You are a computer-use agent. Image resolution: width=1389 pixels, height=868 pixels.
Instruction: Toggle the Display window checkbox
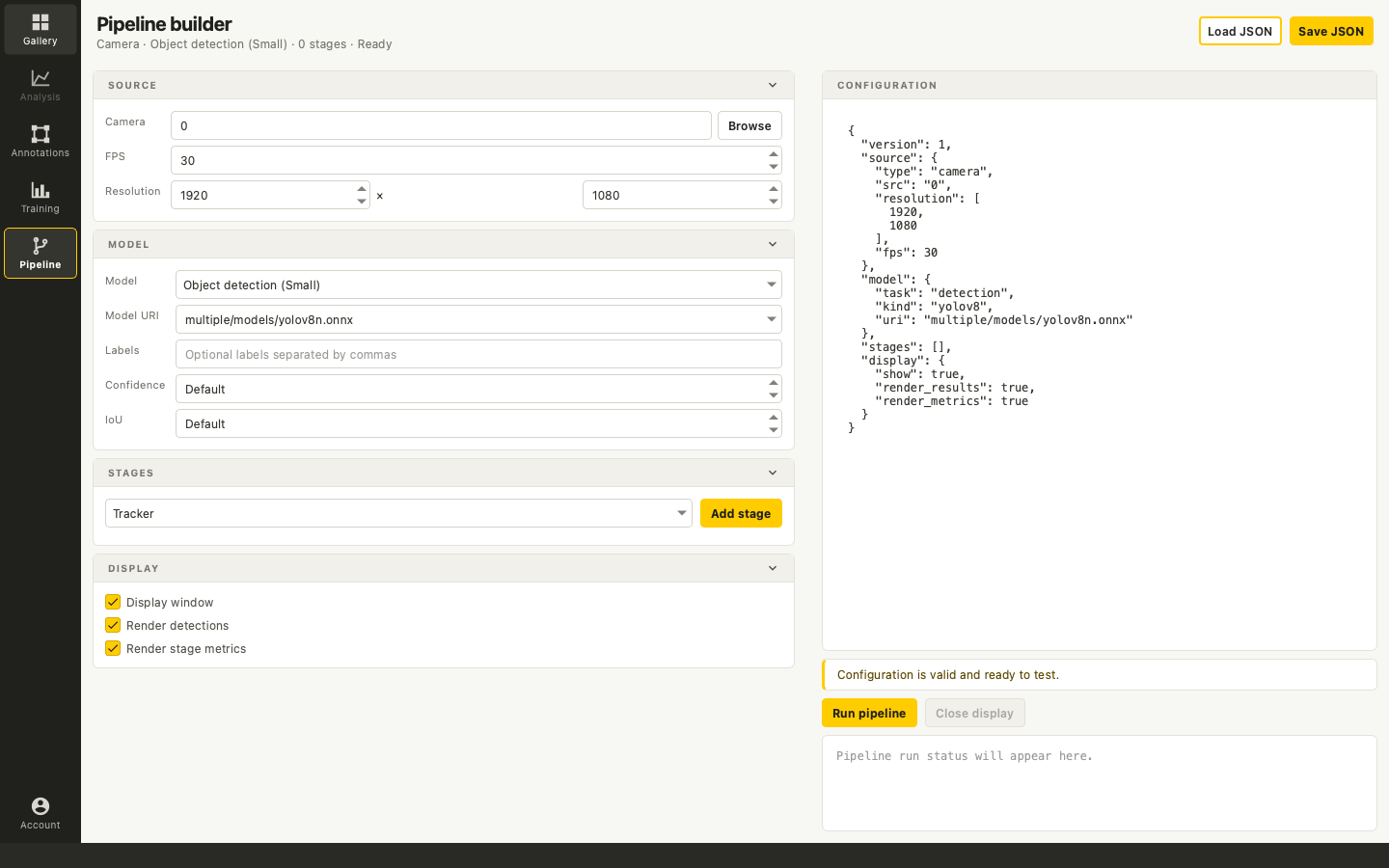(x=113, y=602)
